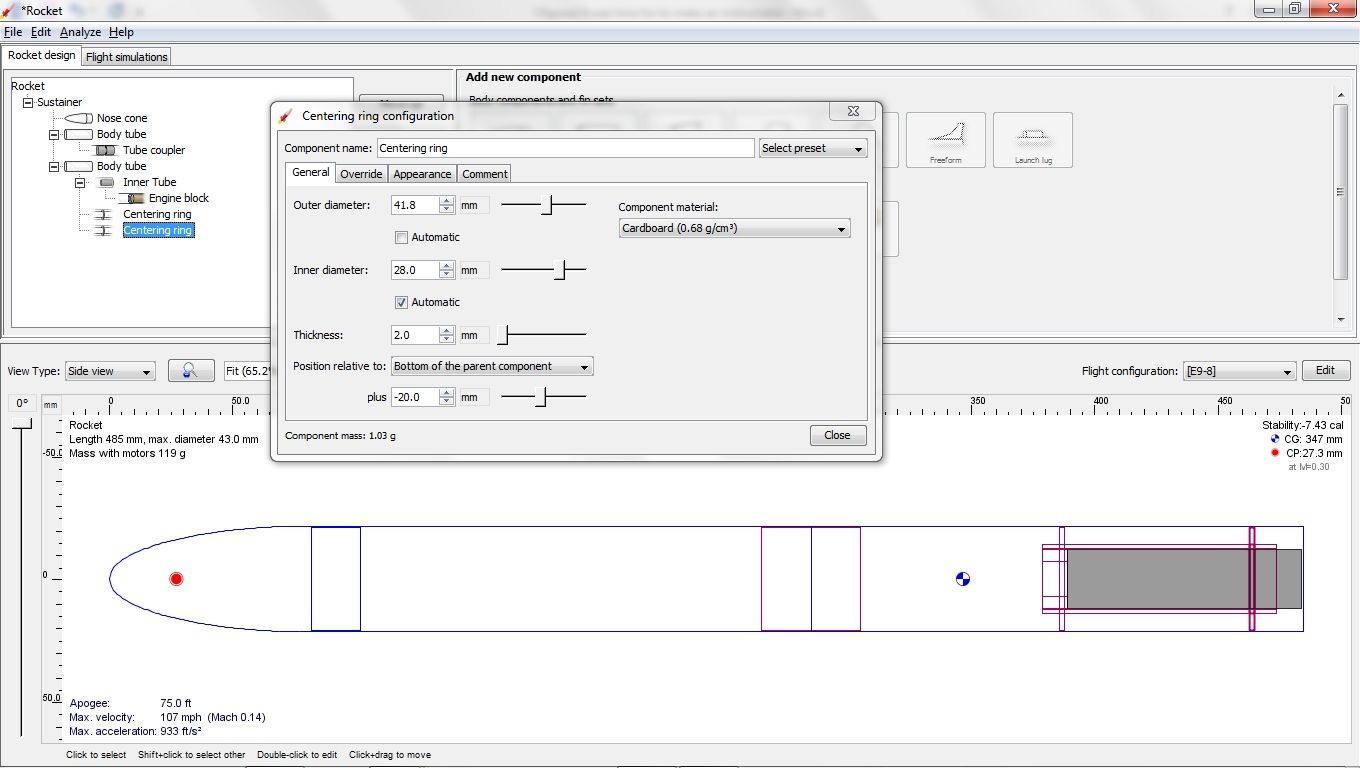The width and height of the screenshot is (1360, 768).
Task: Select the Engine block tree item
Action: click(178, 198)
